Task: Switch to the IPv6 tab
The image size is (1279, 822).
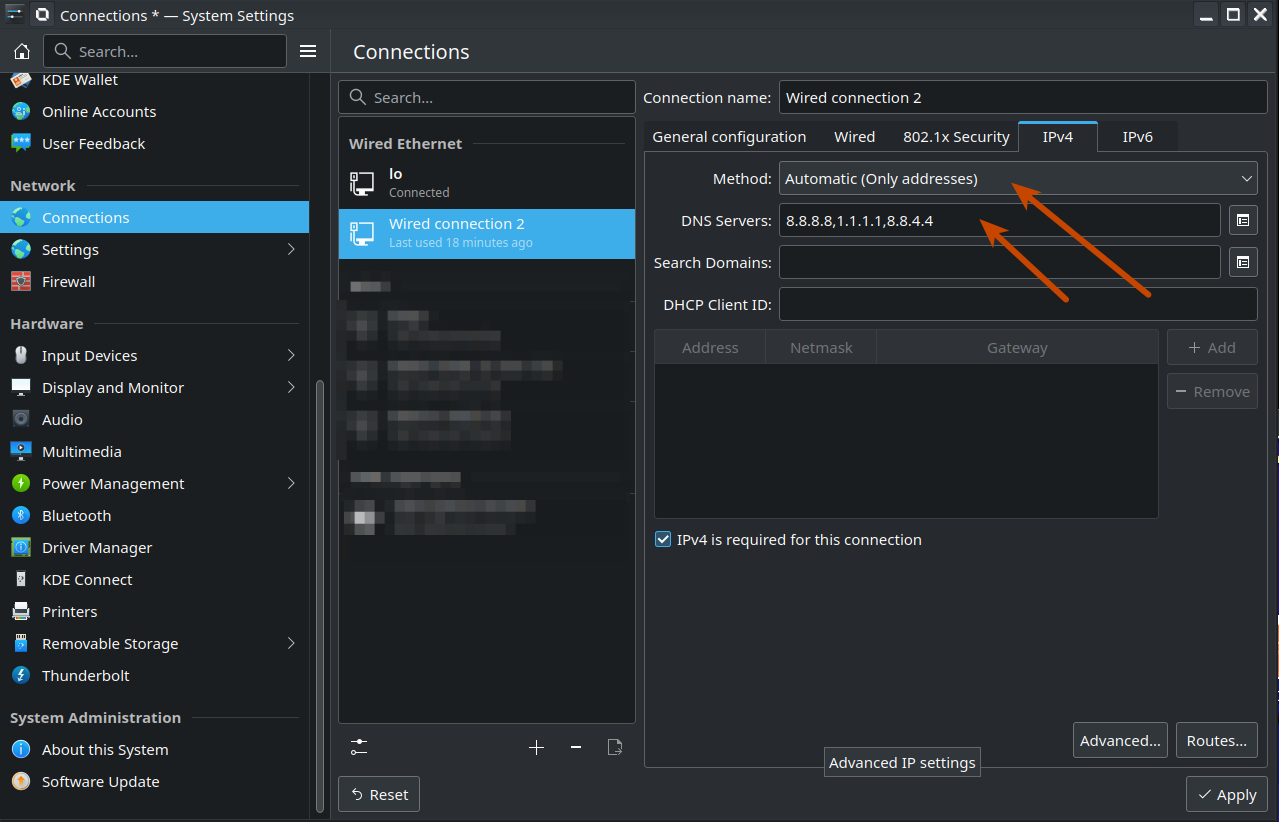Action: [1138, 137]
